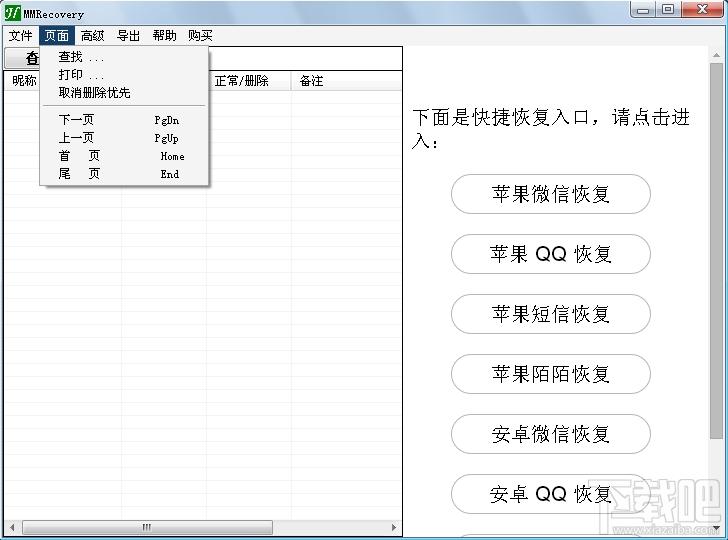Choose 打印 ... from the page menu

point(124,75)
